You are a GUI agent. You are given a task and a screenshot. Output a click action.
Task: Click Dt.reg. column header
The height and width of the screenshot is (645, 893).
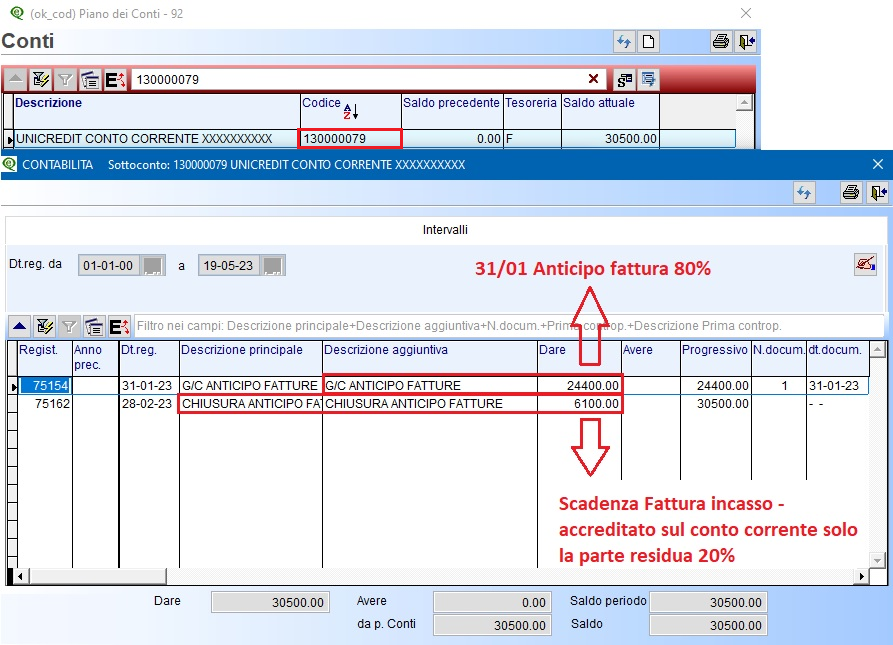(x=149, y=358)
